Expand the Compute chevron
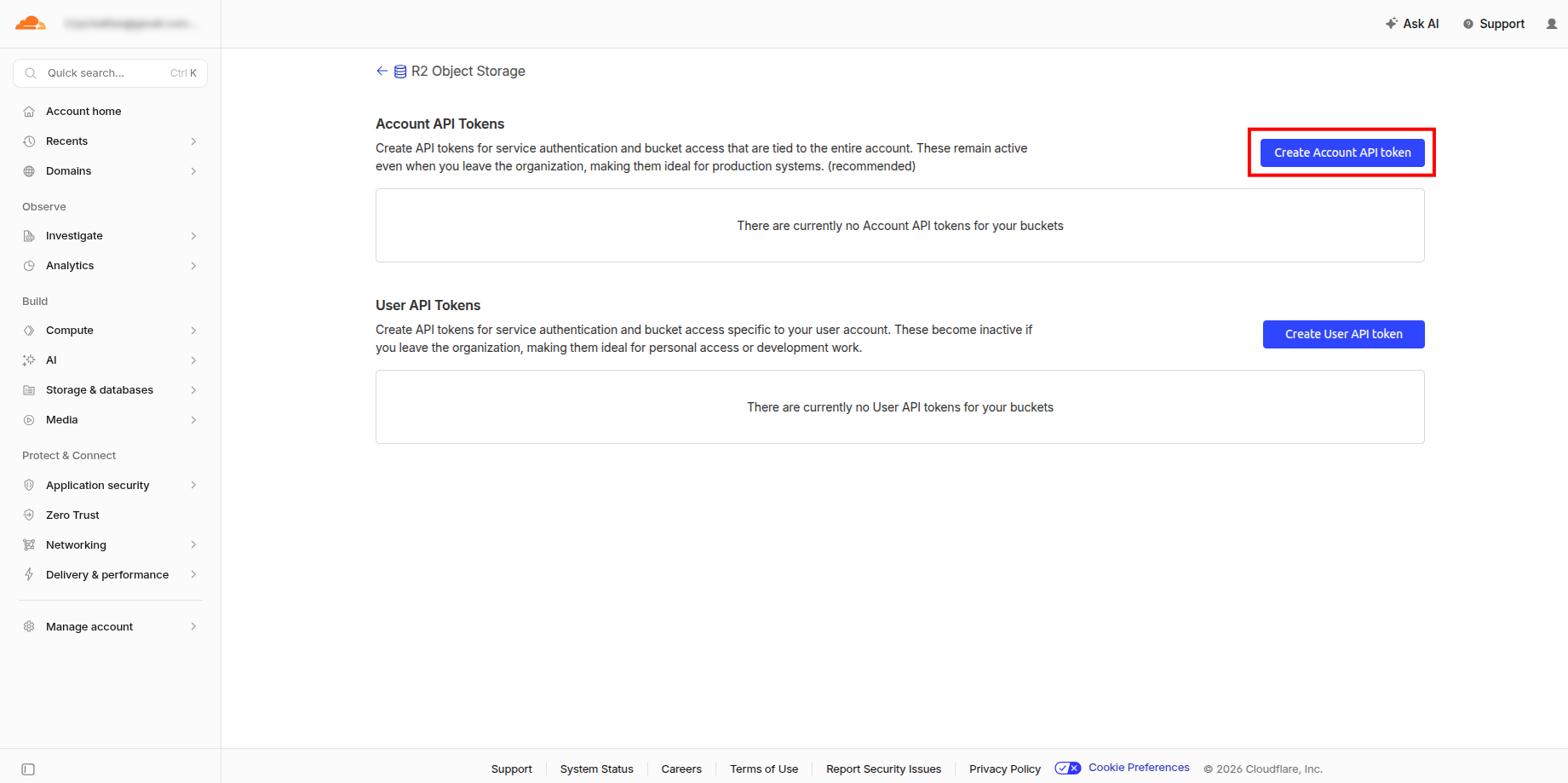Viewport: 1568px width, 783px height. 193,331
